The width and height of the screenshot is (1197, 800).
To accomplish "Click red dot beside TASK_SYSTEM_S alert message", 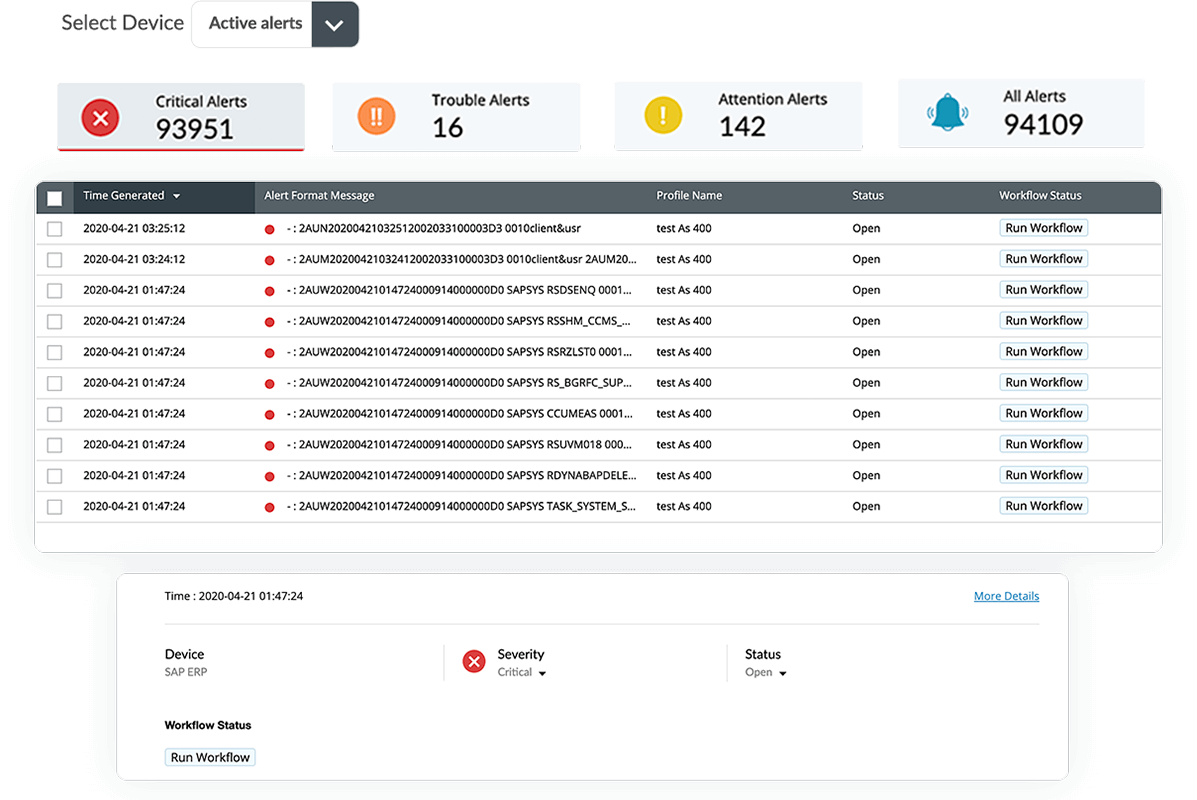I will click(x=269, y=507).
